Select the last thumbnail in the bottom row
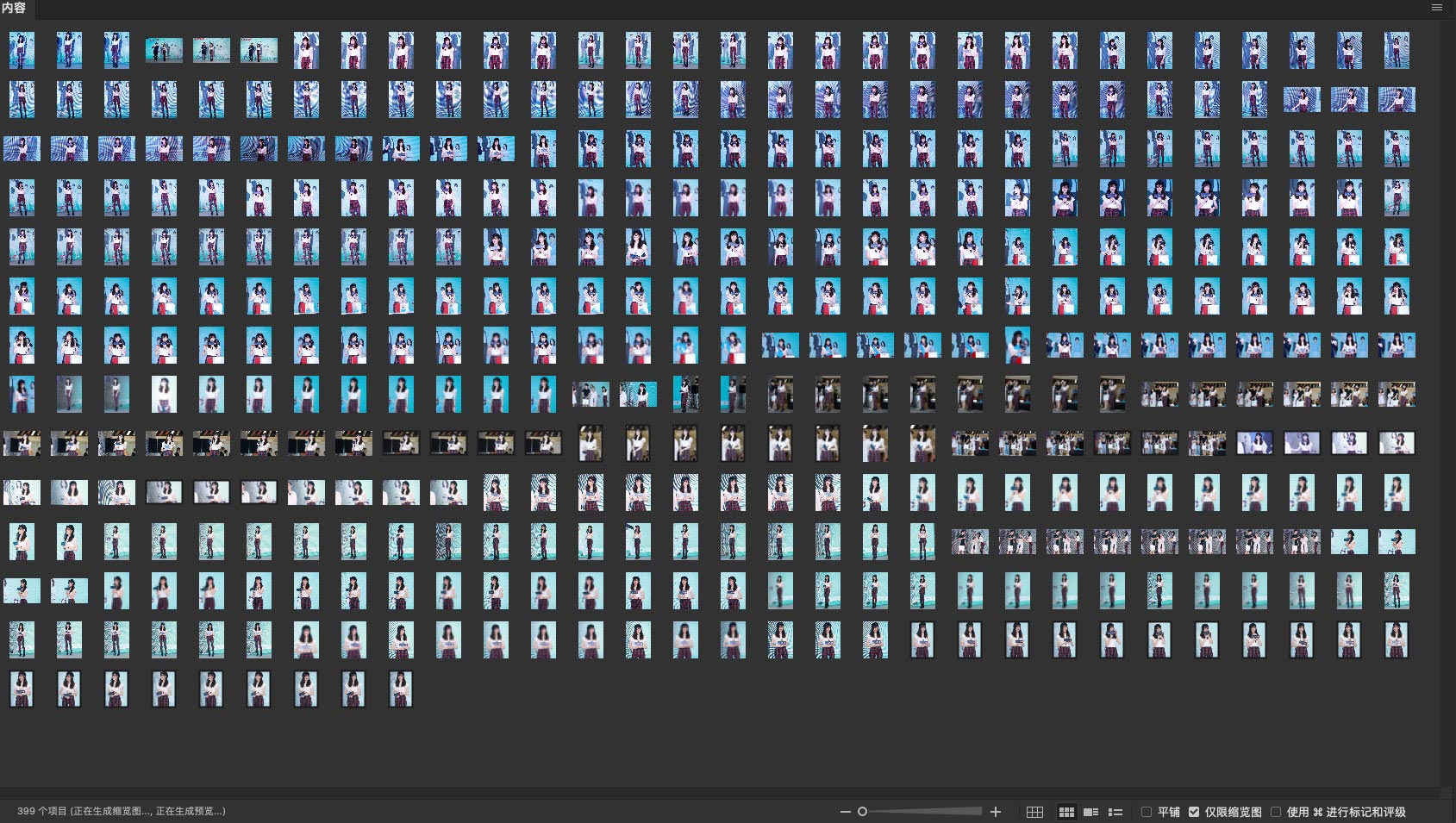The height and width of the screenshot is (823, 1456). pos(401,689)
